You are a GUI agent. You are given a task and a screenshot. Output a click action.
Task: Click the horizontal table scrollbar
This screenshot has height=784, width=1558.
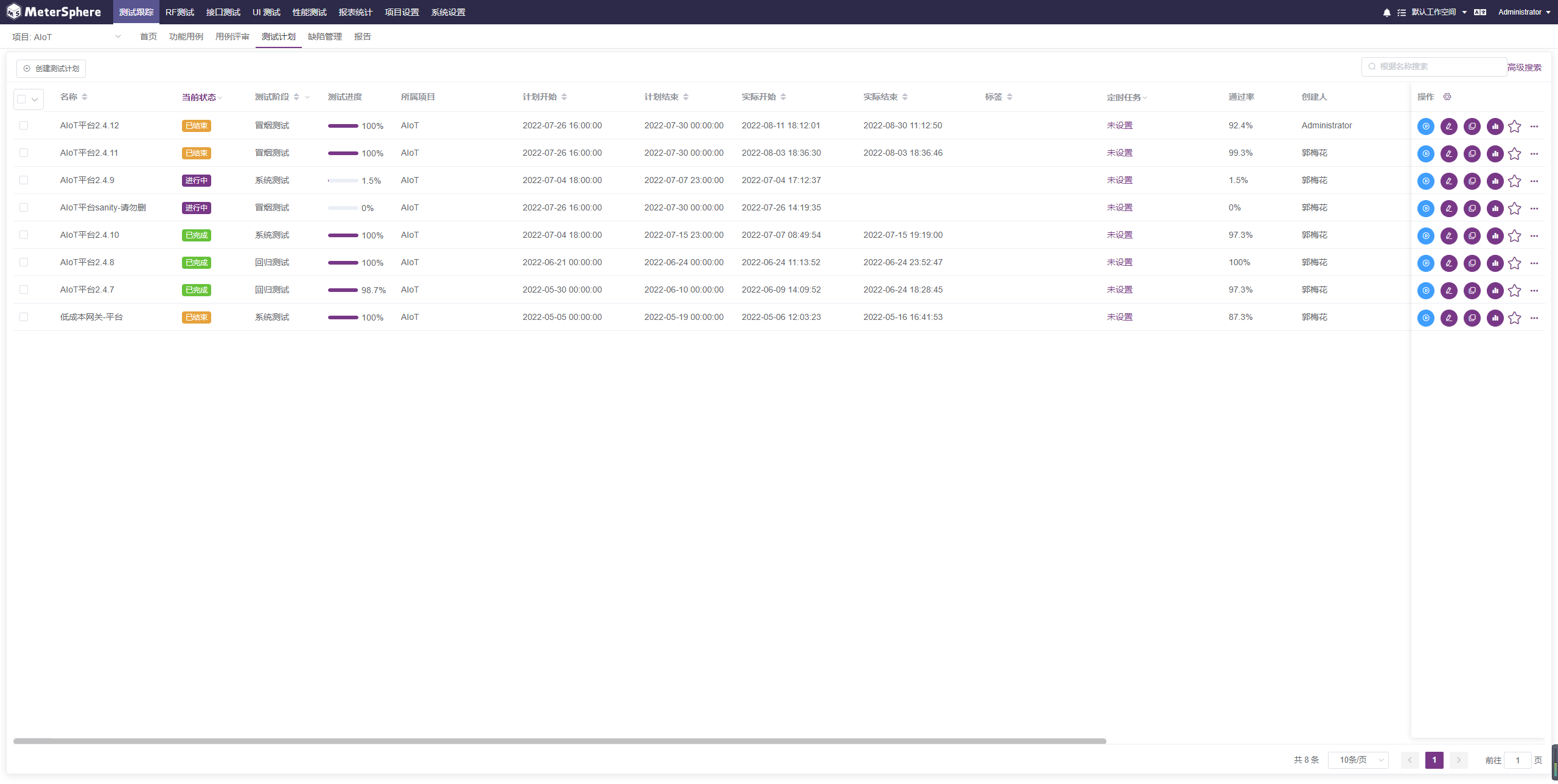pyautogui.click(x=559, y=741)
